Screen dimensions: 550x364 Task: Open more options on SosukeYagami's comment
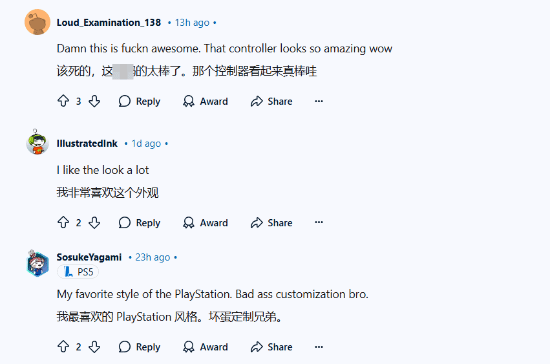(x=318, y=346)
